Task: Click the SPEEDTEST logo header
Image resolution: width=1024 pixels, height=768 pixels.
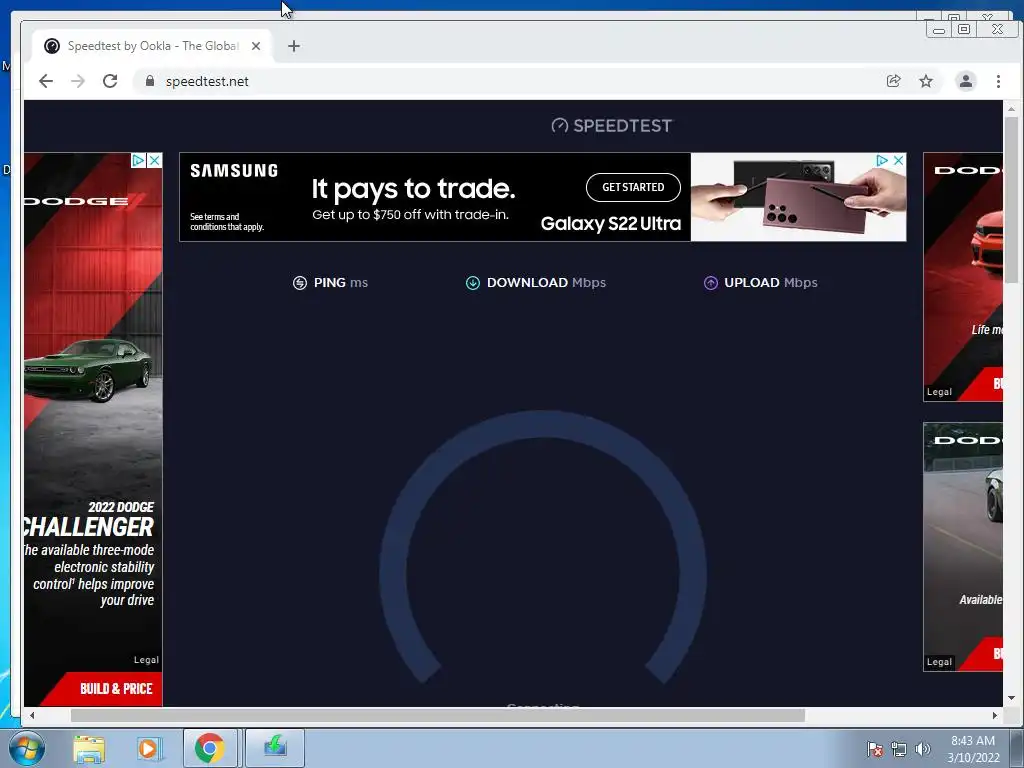Action: click(611, 125)
